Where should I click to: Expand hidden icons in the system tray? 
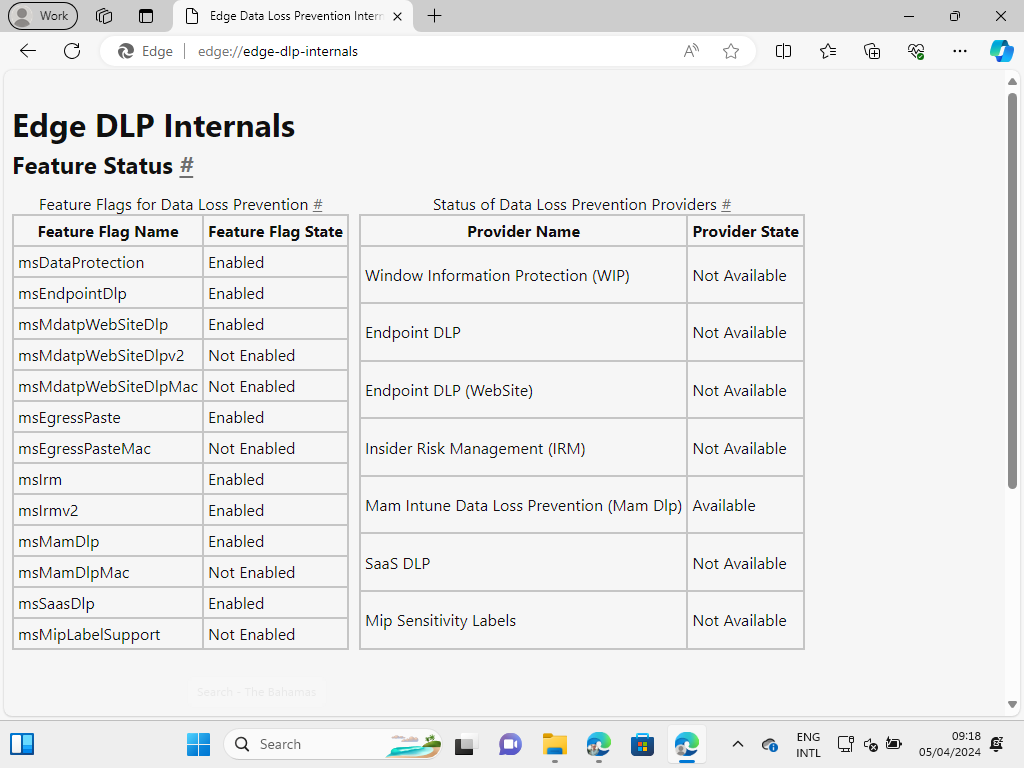[x=737, y=744]
